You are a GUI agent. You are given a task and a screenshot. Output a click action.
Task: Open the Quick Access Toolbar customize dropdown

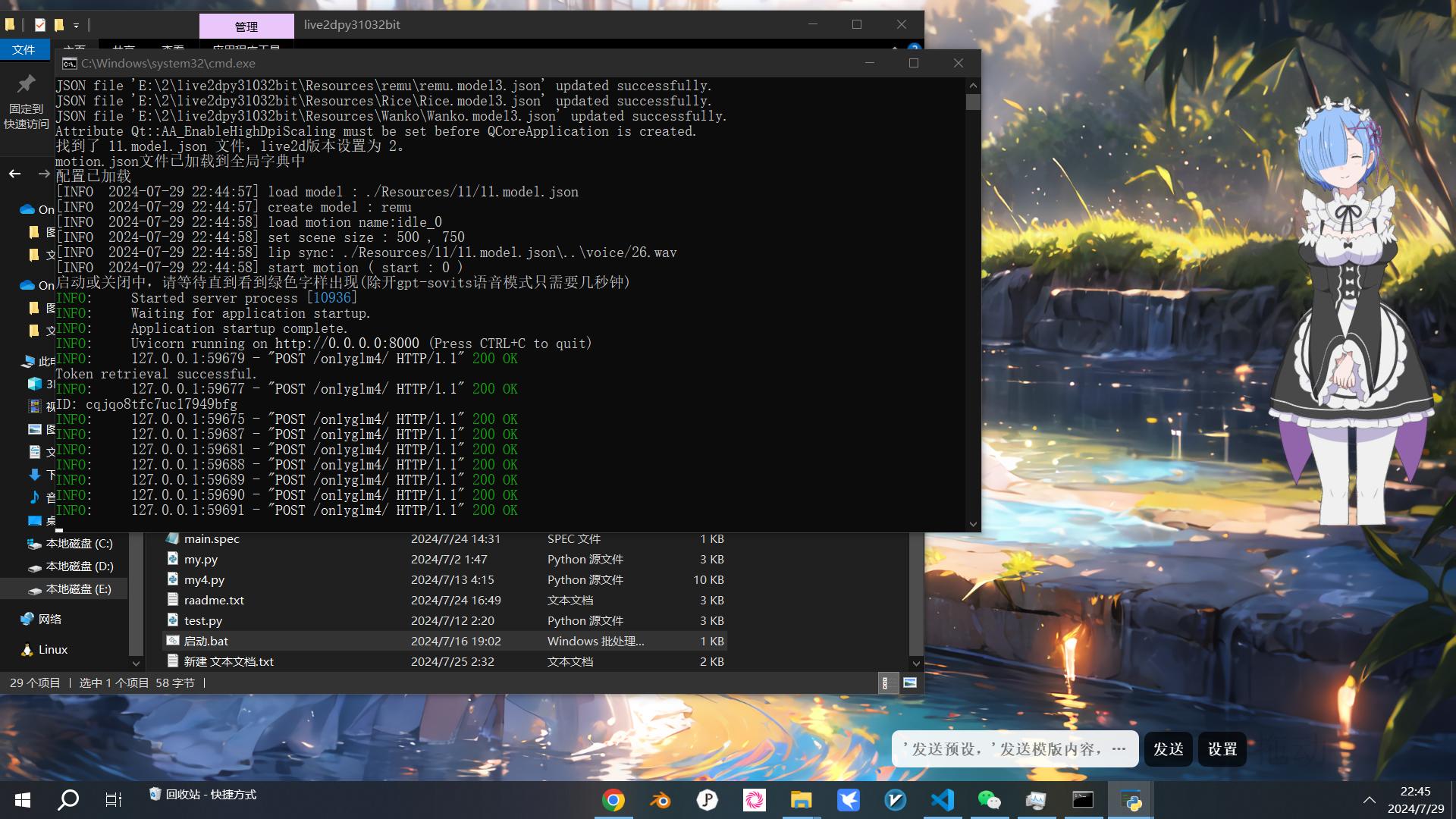click(76, 26)
